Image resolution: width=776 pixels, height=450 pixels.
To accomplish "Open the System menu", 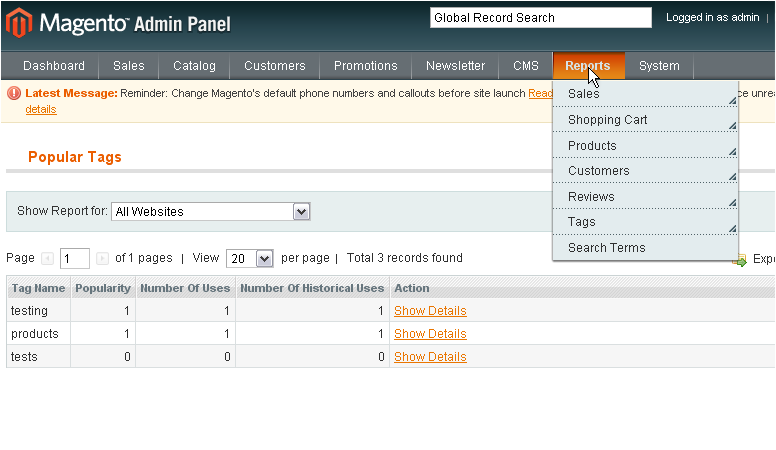I will click(x=659, y=66).
